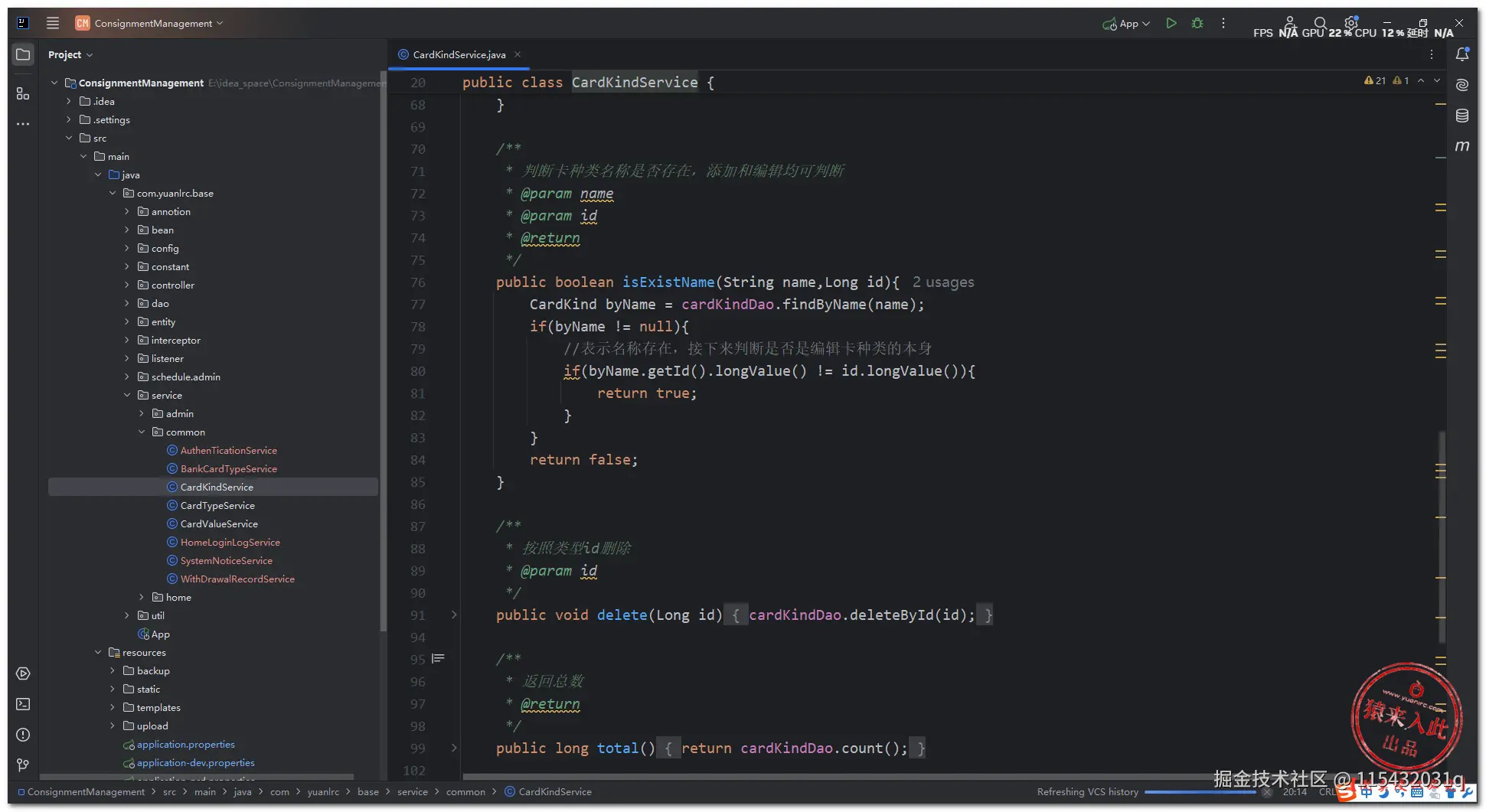Run the App configuration
The image size is (1486, 812).
(x=1171, y=23)
